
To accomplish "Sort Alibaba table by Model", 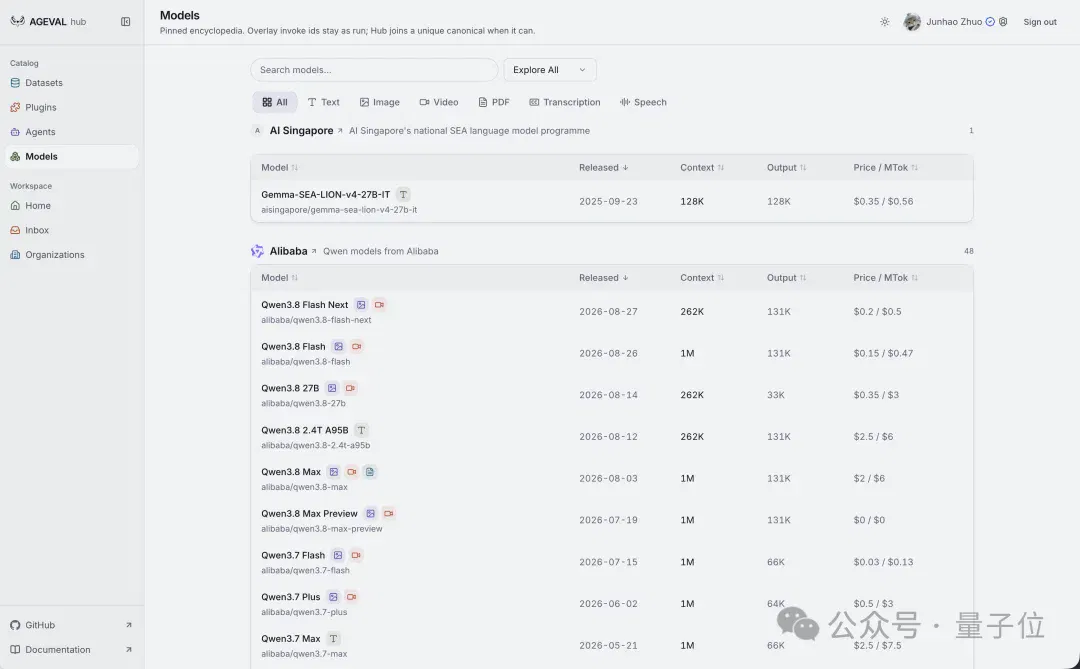I will [x=279, y=278].
